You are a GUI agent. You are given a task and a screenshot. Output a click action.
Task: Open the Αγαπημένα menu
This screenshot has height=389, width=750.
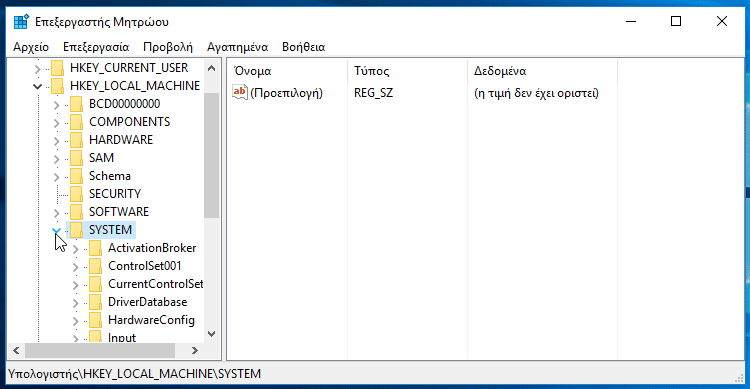(238, 47)
